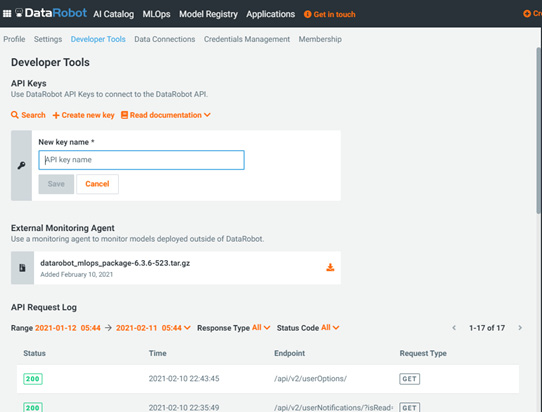
Task: Switch to the Profile tab
Action: pyautogui.click(x=14, y=39)
